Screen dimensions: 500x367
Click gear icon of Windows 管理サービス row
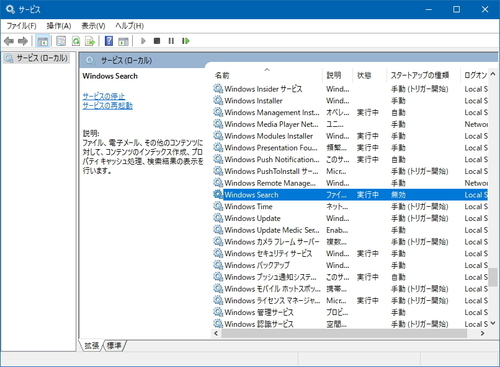pos(218,312)
